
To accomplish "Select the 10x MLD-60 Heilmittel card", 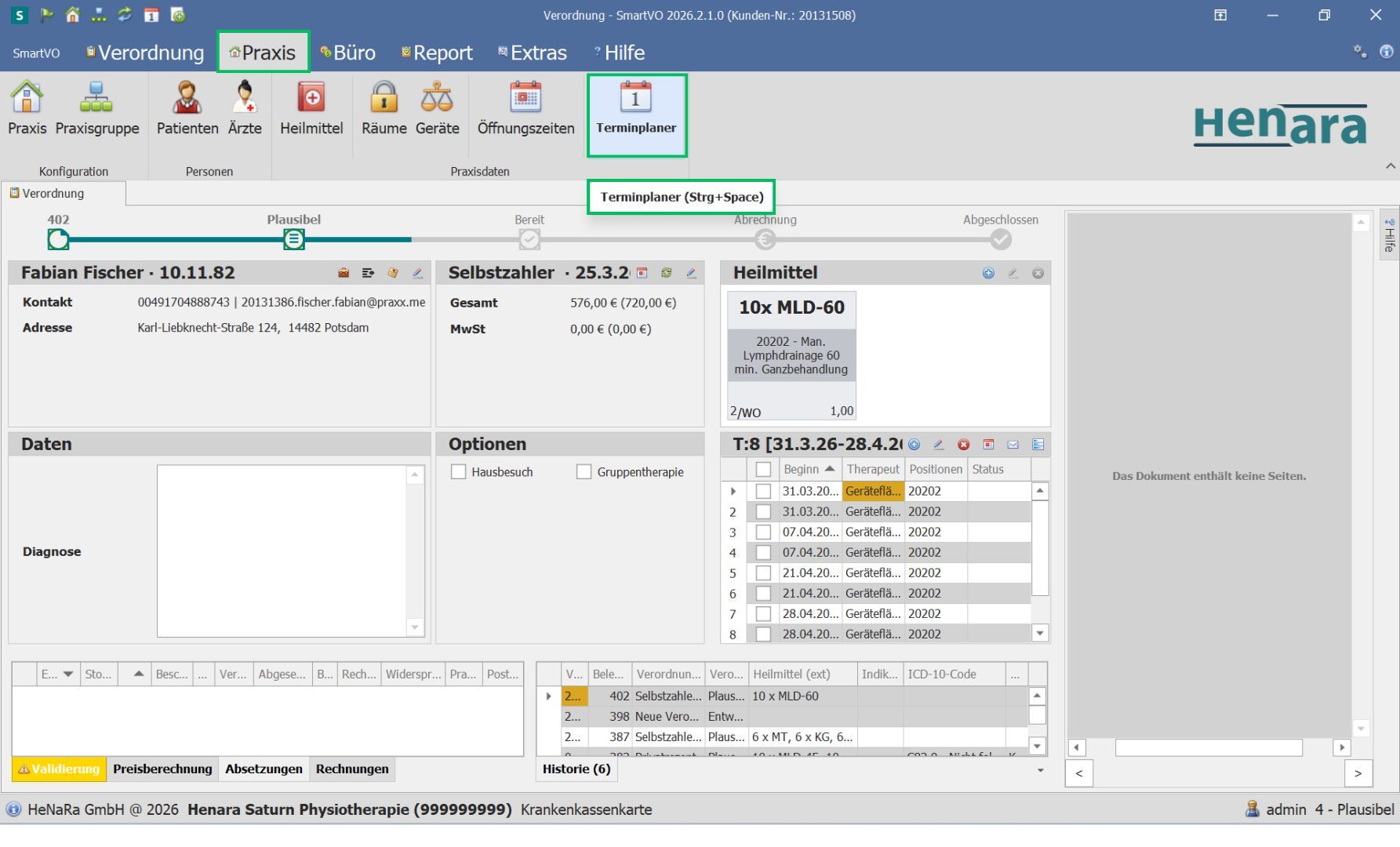I will coord(791,356).
